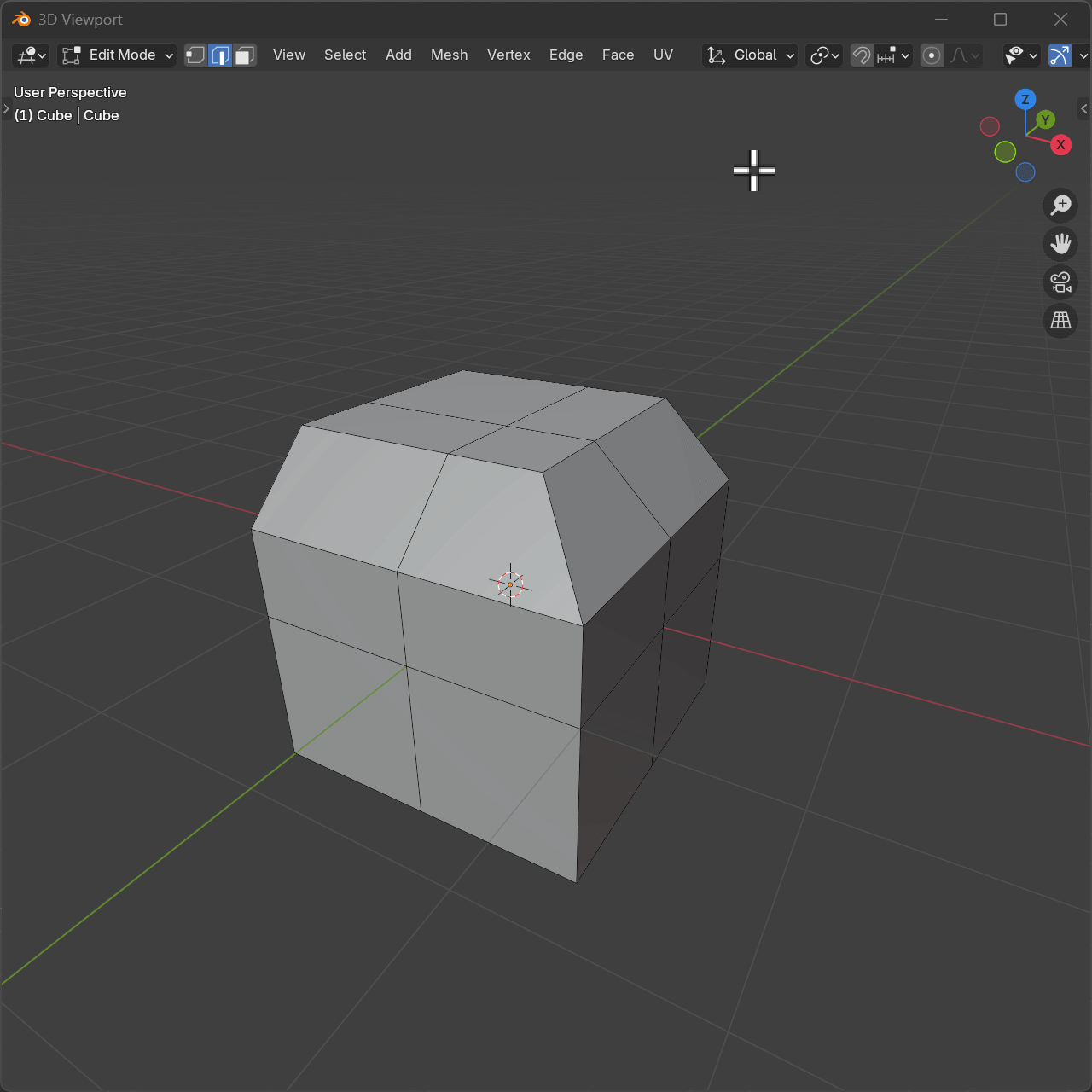Open the Global transform orientation dropdown
Viewport: 1092px width, 1092px height.
[x=749, y=55]
